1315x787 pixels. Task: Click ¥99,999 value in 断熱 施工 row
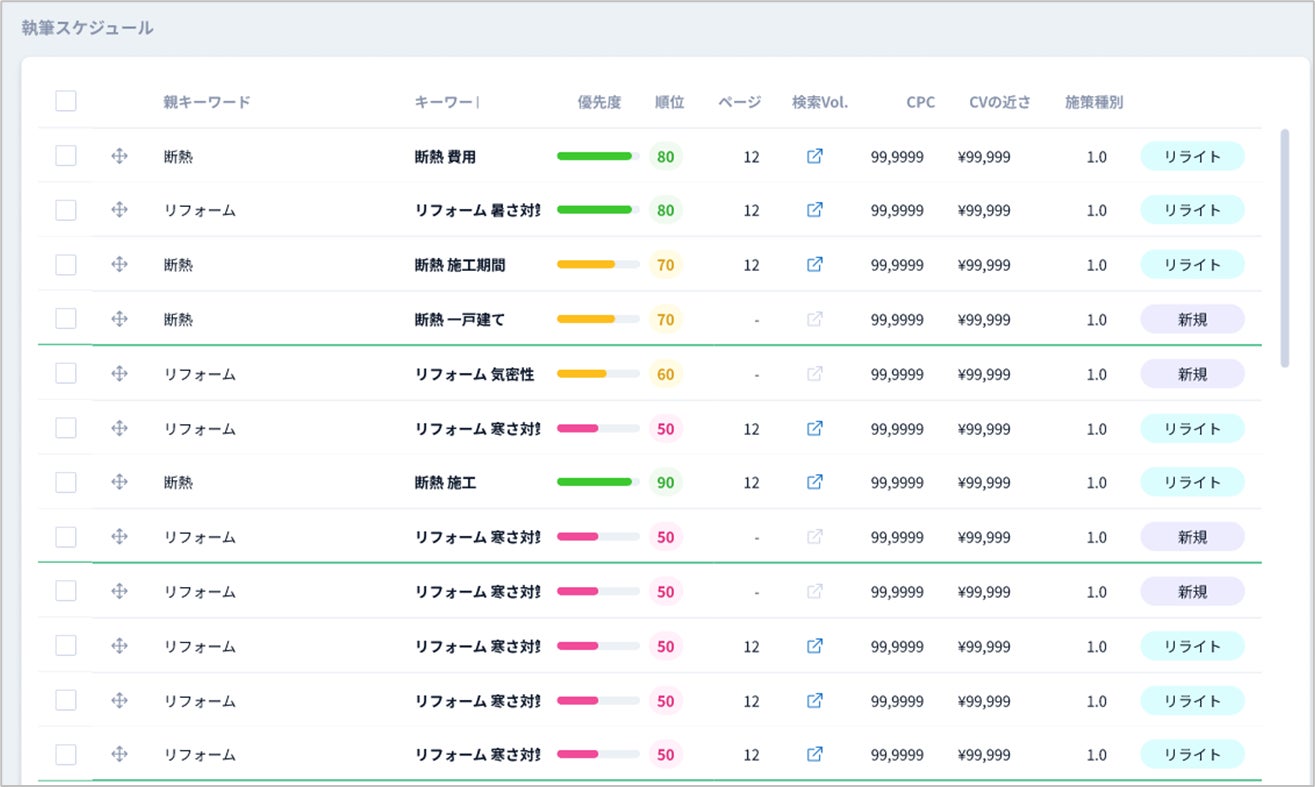pos(984,483)
